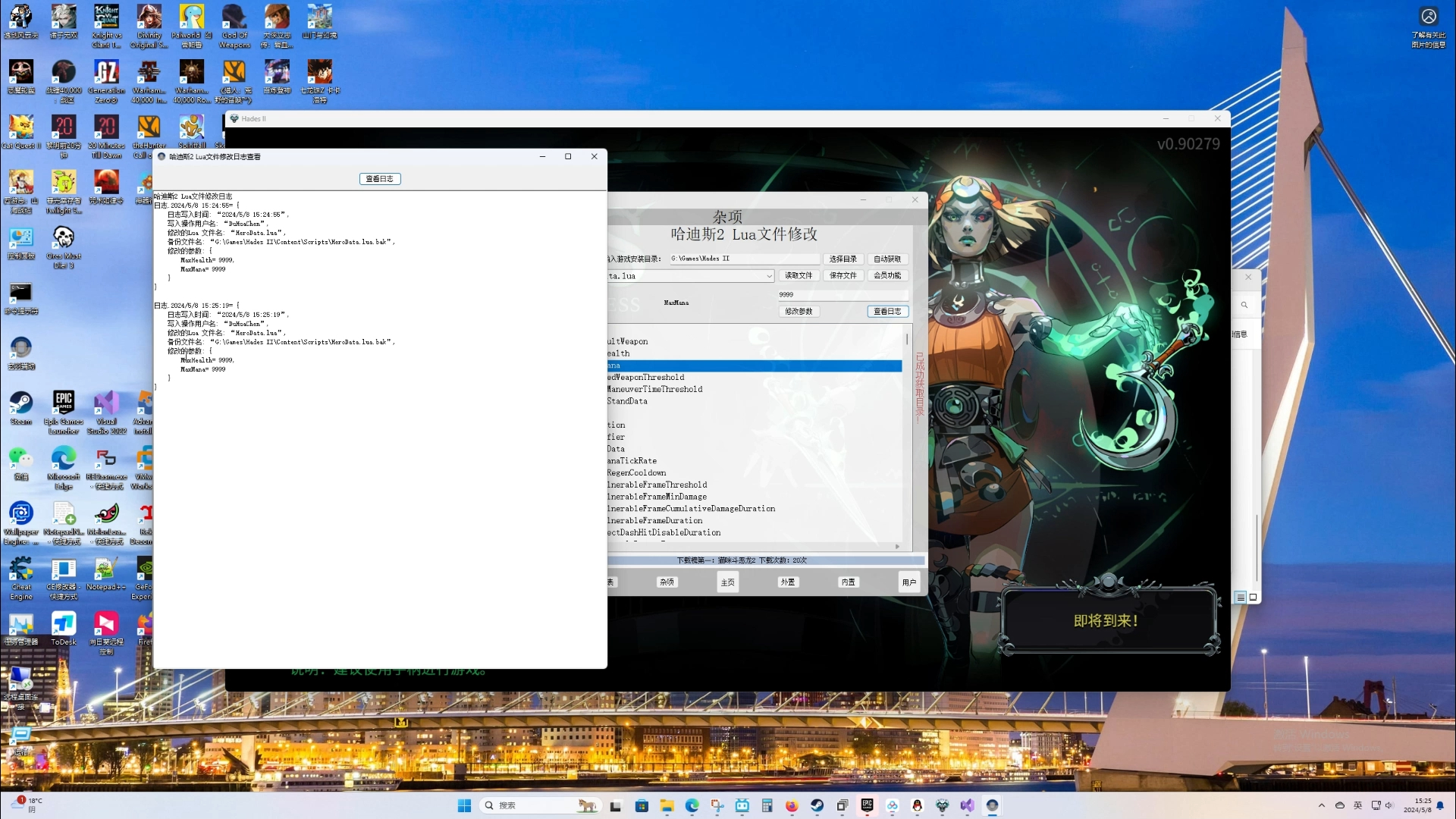Open the Orcs Must Die! 3 desktop icon
This screenshot has width=1456, height=819.
(x=64, y=247)
